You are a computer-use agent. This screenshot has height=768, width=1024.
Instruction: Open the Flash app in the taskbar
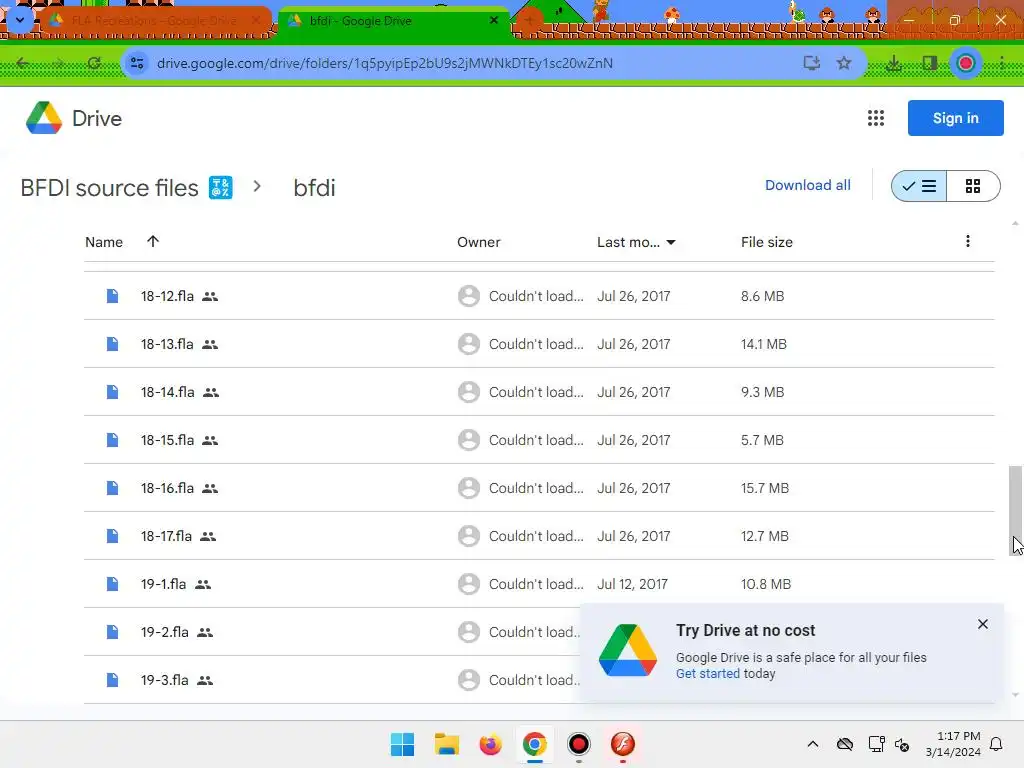[623, 744]
